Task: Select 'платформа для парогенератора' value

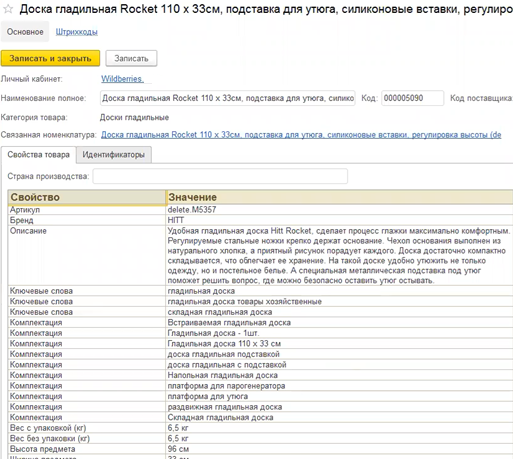Action: 339,386
